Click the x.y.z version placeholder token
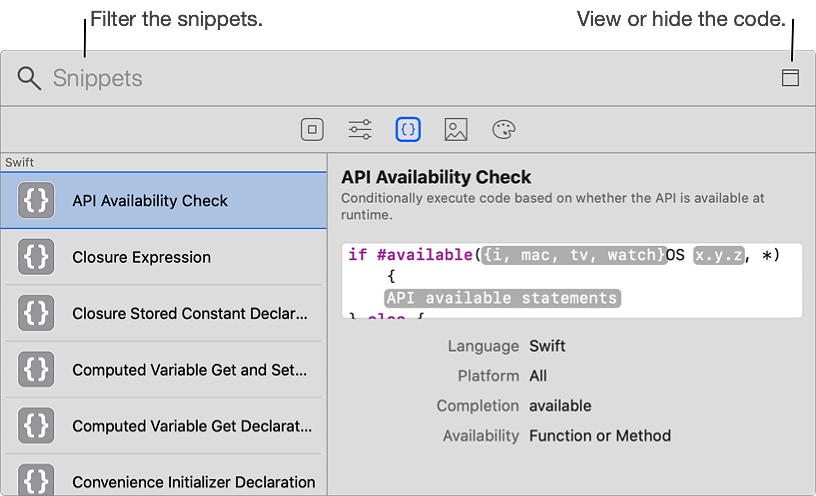This screenshot has width=816, height=496. coord(719,255)
